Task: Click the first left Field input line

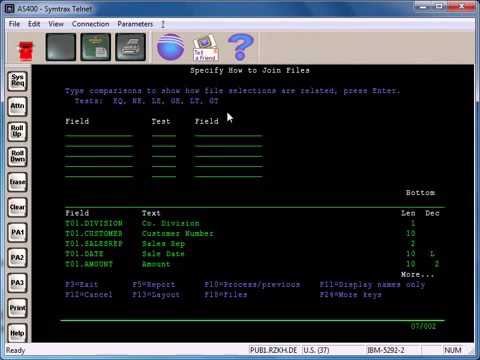Action: (x=99, y=134)
